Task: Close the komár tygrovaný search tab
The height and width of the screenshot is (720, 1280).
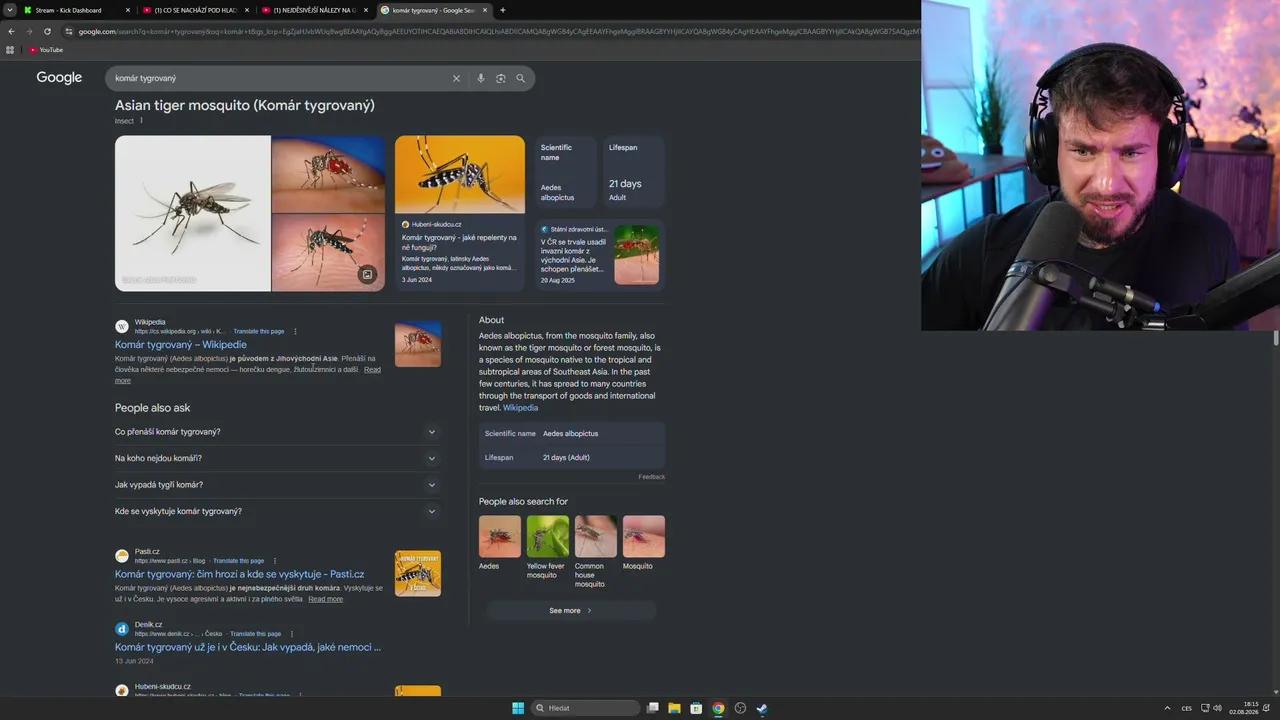Action: [x=485, y=10]
